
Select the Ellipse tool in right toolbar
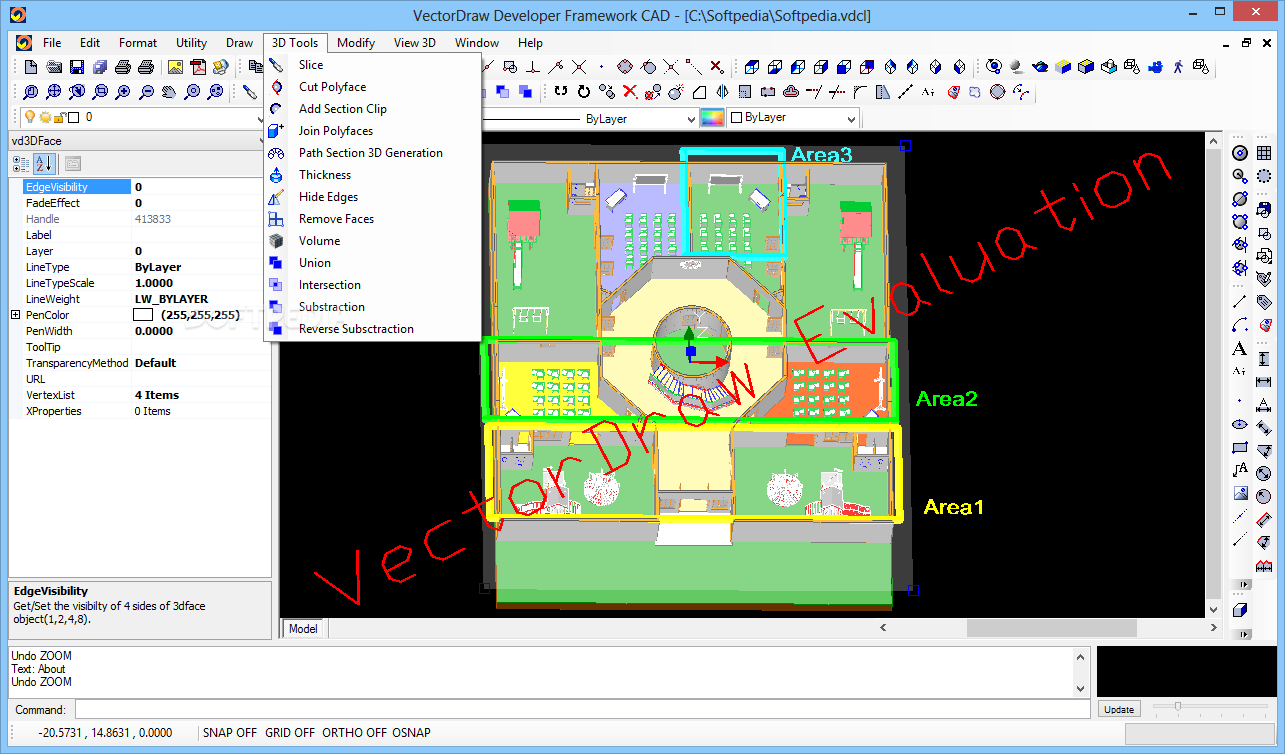coord(1240,424)
